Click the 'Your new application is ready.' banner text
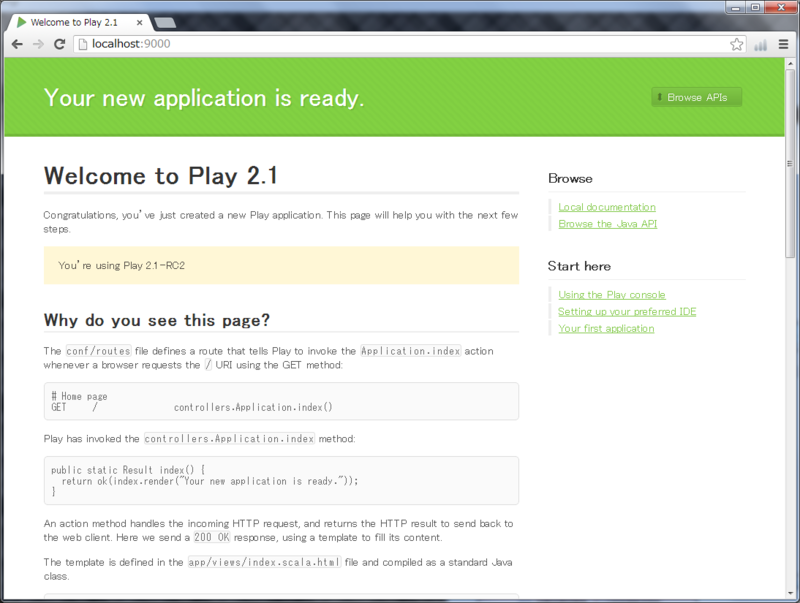800x603 pixels. tap(204, 98)
